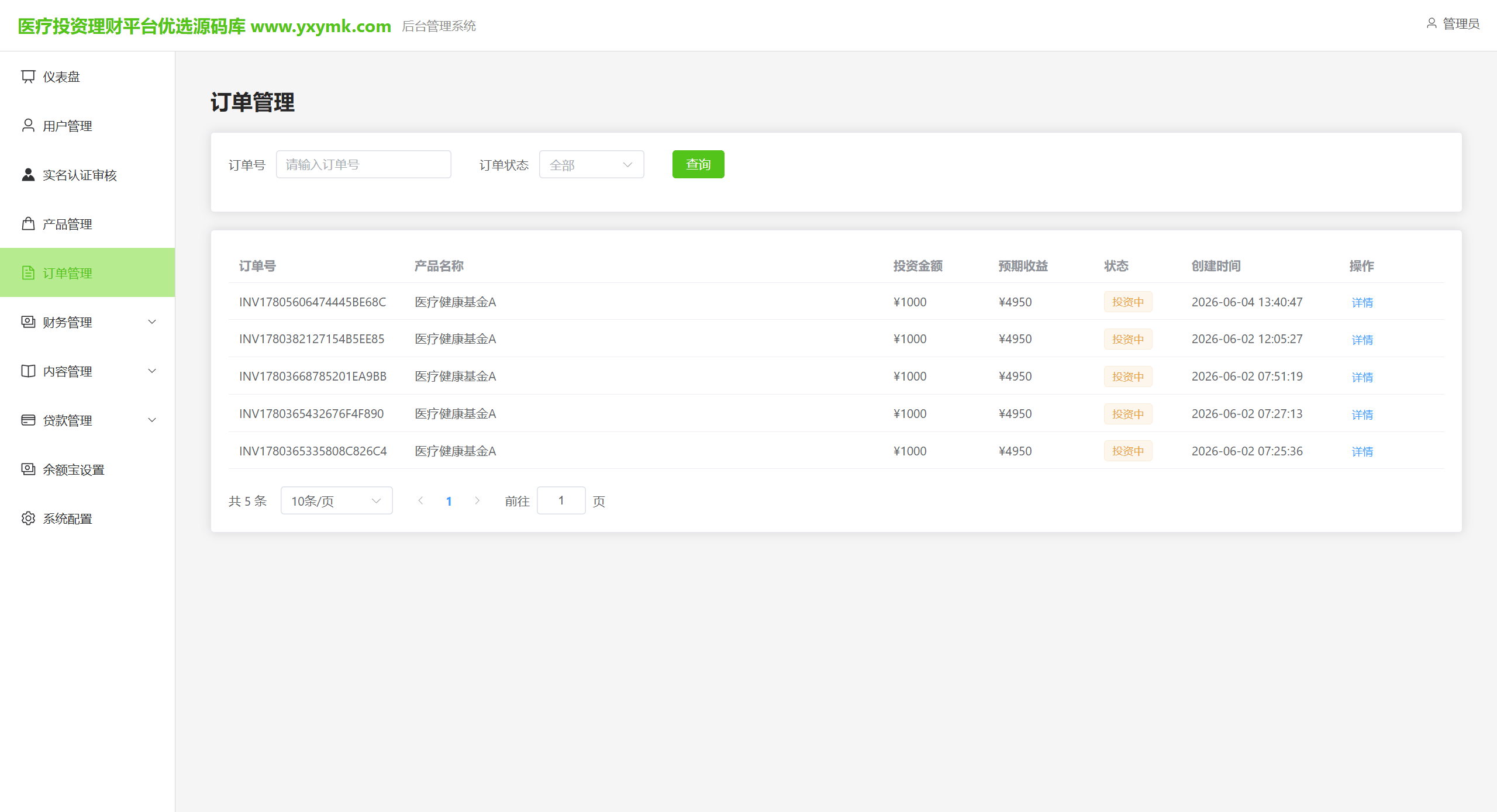The width and height of the screenshot is (1497, 812).
Task: Open 详情 for order INV17805606474445BE68C
Action: click(1362, 303)
